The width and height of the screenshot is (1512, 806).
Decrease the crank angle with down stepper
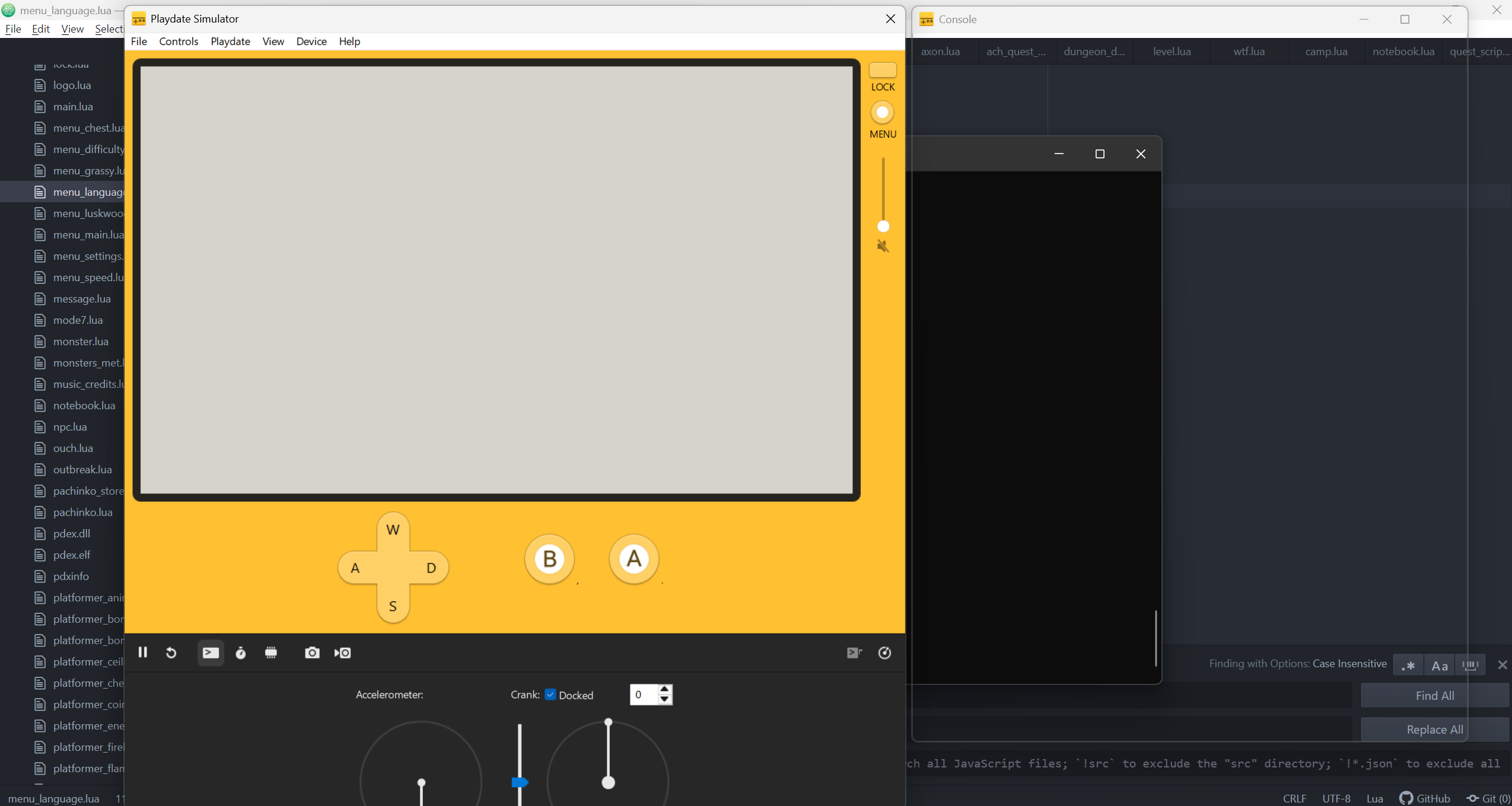(x=664, y=699)
